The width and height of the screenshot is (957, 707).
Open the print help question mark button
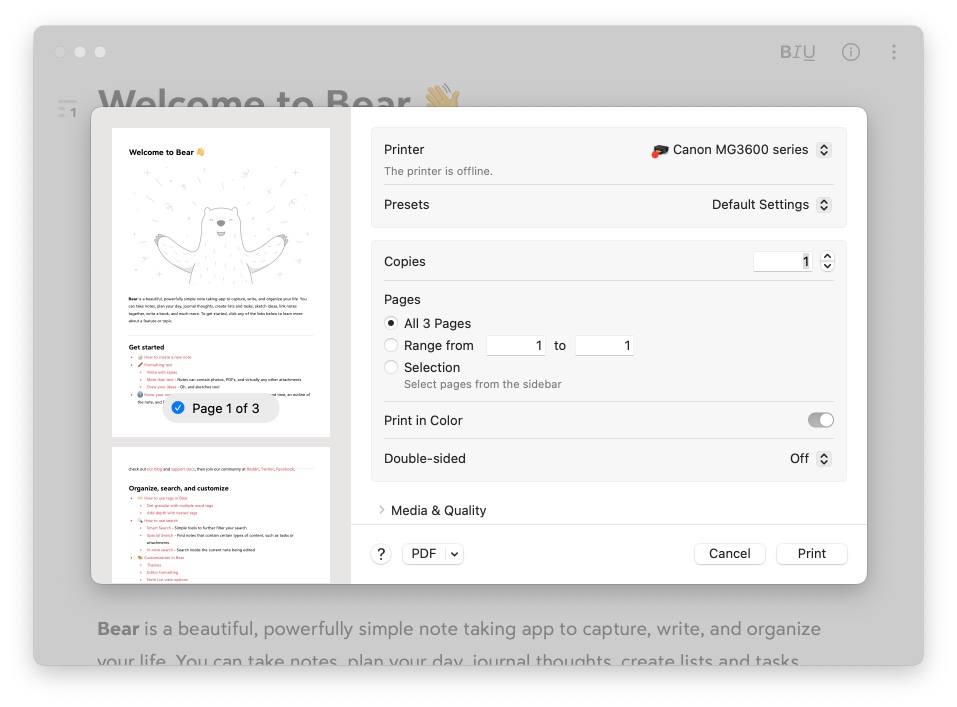[x=381, y=554]
